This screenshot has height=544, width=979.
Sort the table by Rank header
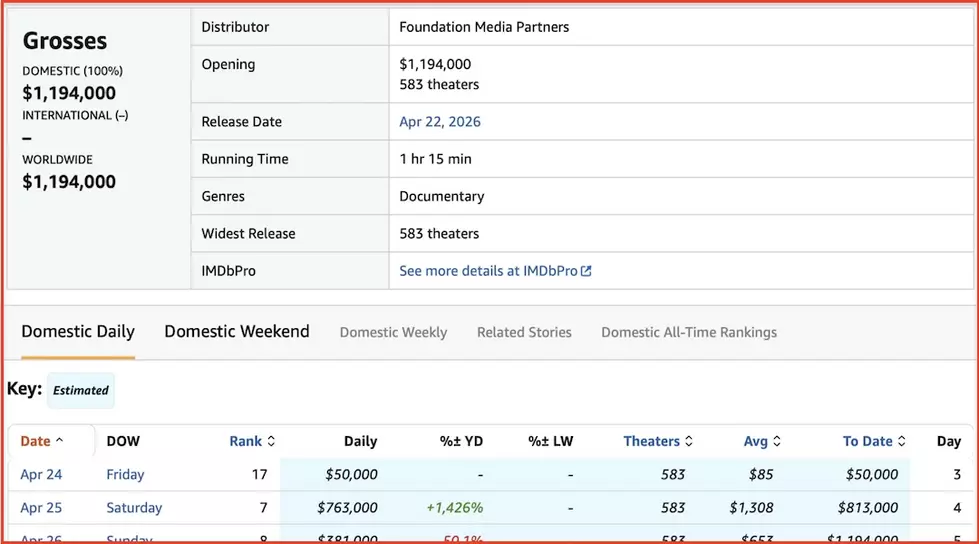(245, 441)
